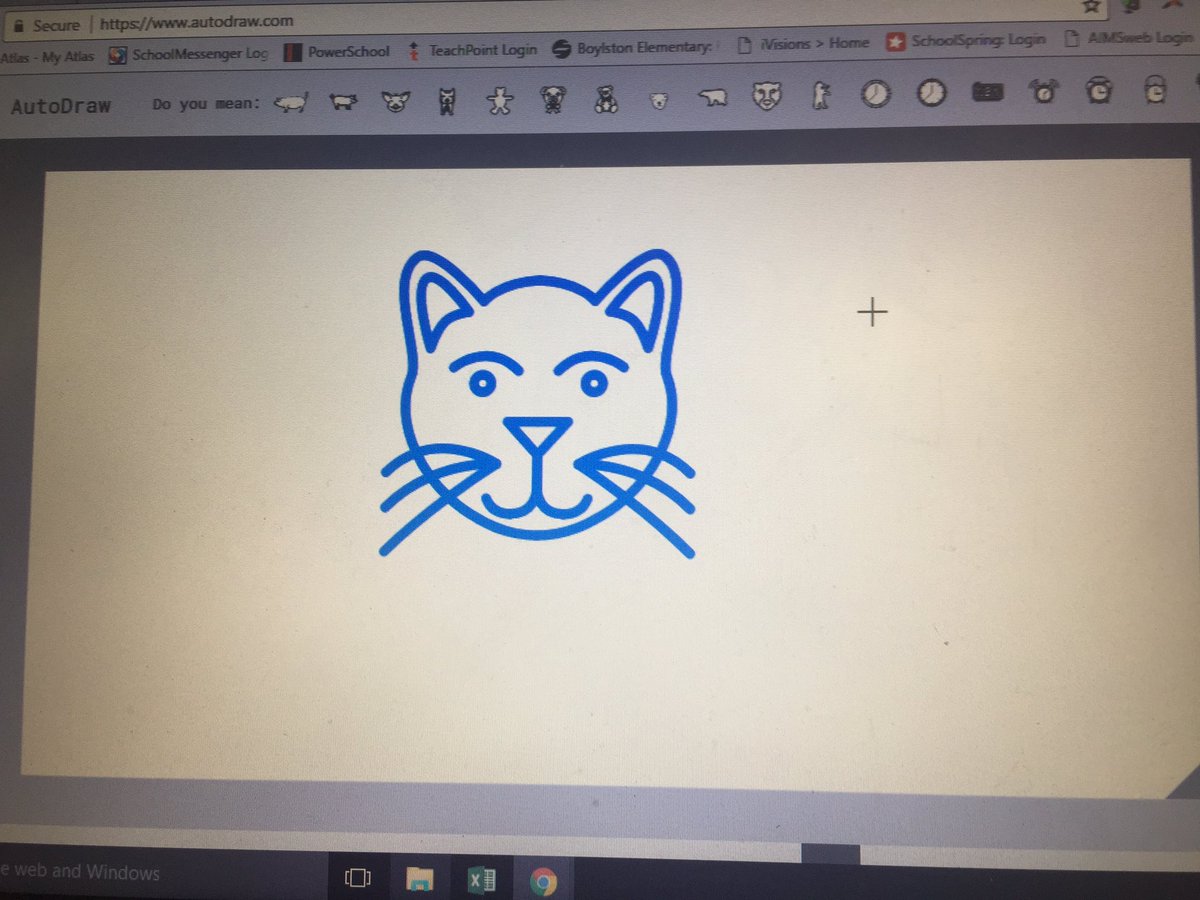Screen dimensions: 1200x900
Task: Pick the left-facing pig with raised tail suggestion
Action: point(291,101)
